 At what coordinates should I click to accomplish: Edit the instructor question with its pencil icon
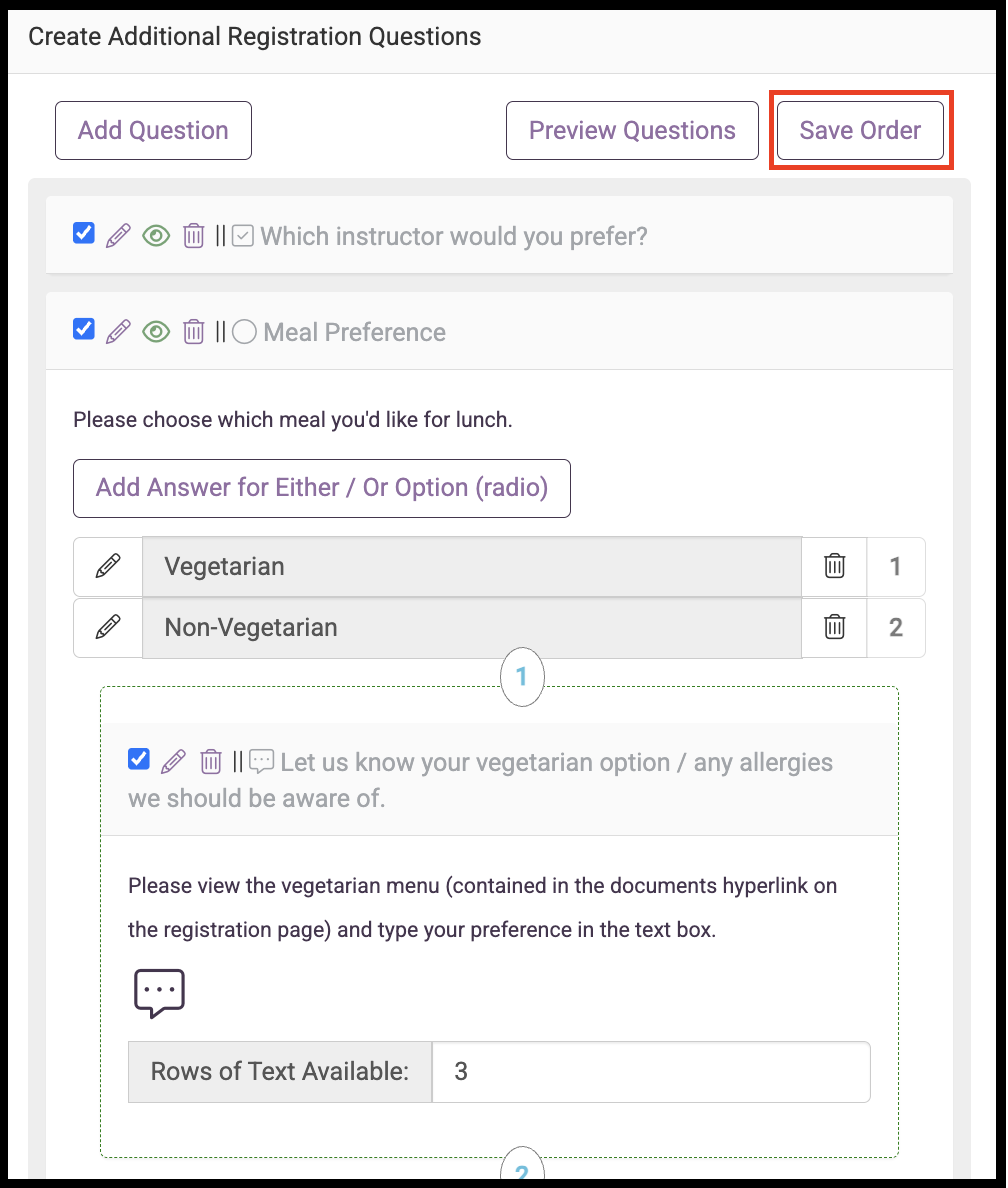coord(117,236)
